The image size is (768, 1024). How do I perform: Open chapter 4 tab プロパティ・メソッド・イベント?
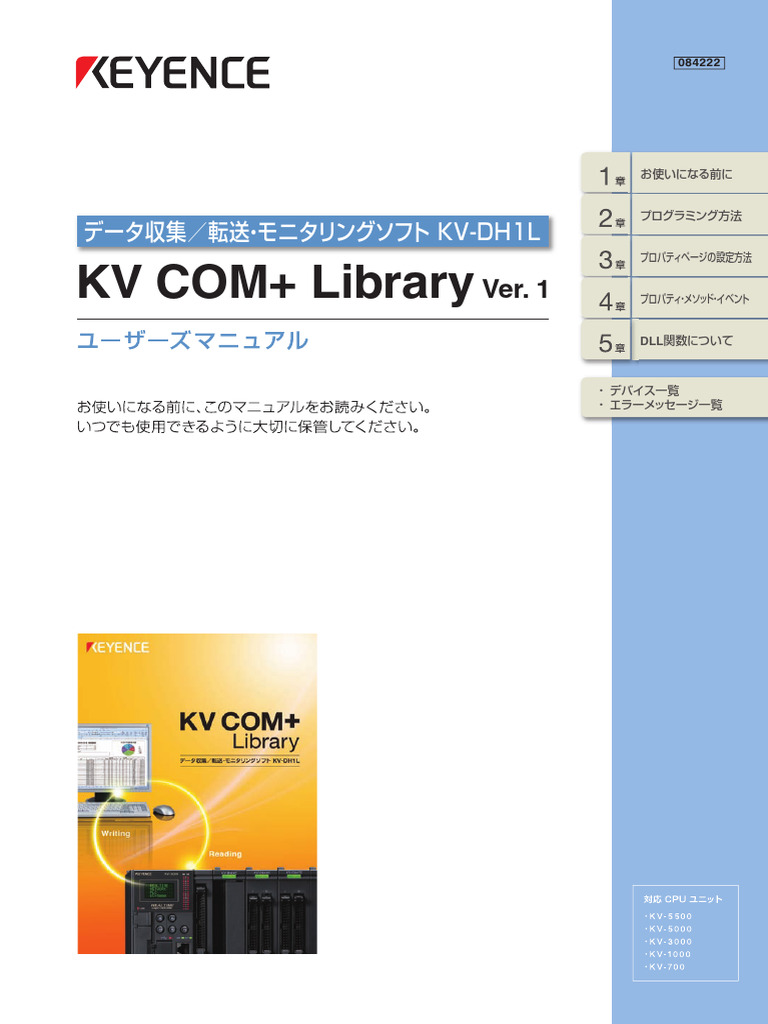pos(674,298)
